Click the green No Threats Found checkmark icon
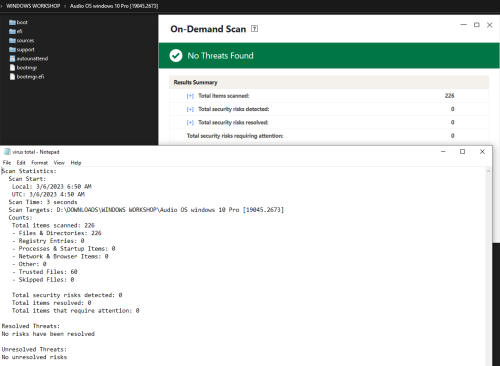The width and height of the screenshot is (500, 366). coord(176,56)
